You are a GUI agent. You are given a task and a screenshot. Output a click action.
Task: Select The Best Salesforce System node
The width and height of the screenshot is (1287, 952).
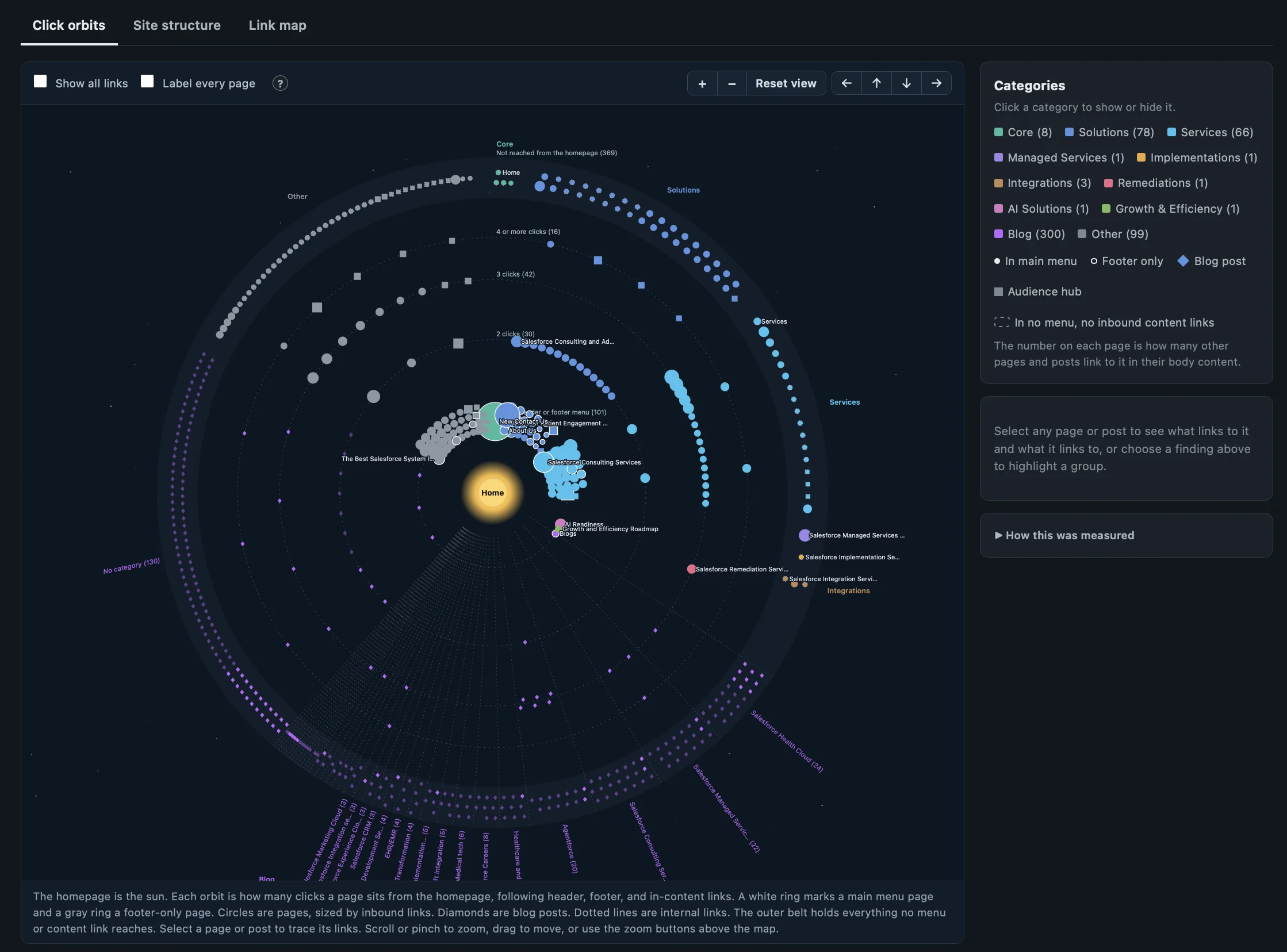coord(439,459)
